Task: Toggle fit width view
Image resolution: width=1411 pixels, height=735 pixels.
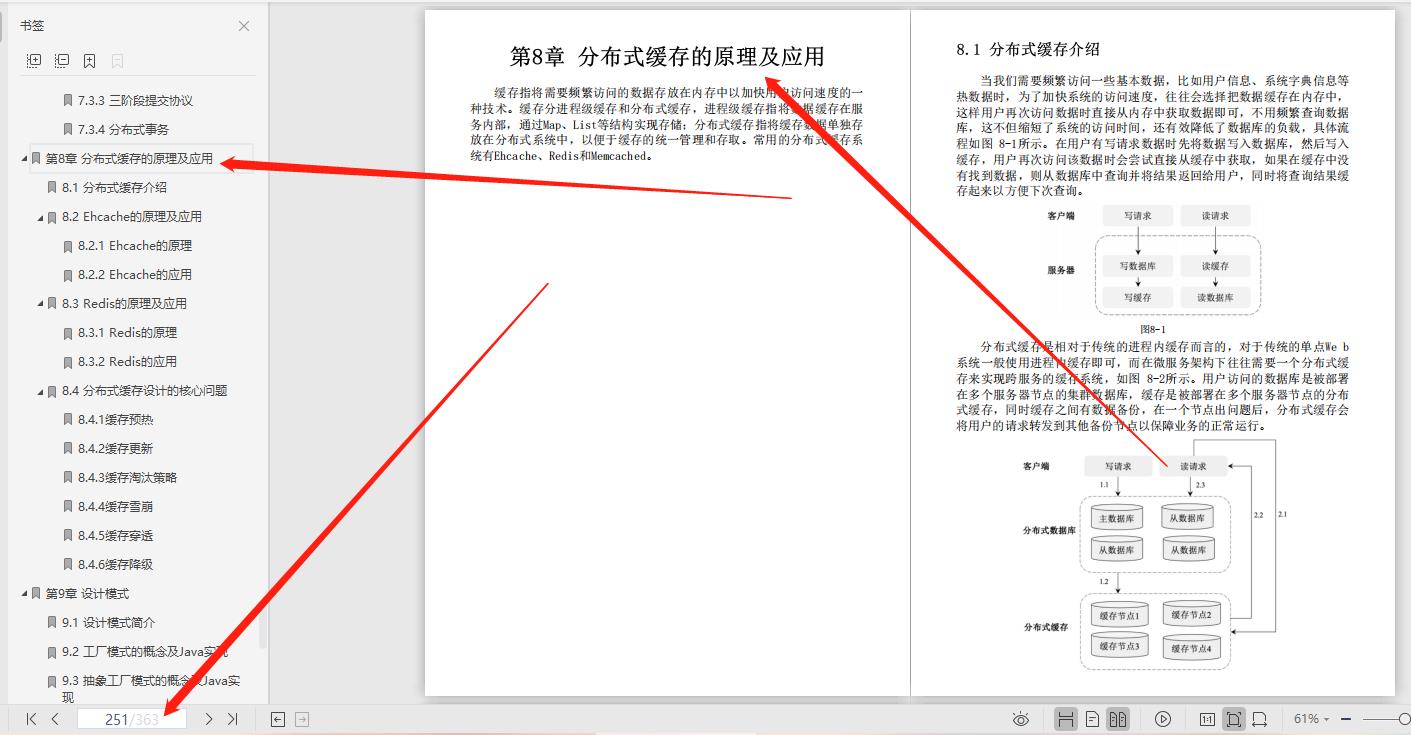Action: coord(1260,719)
